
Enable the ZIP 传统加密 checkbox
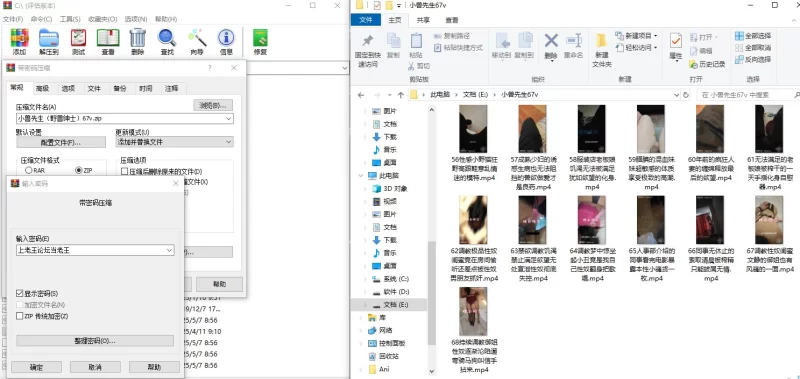tap(20, 316)
